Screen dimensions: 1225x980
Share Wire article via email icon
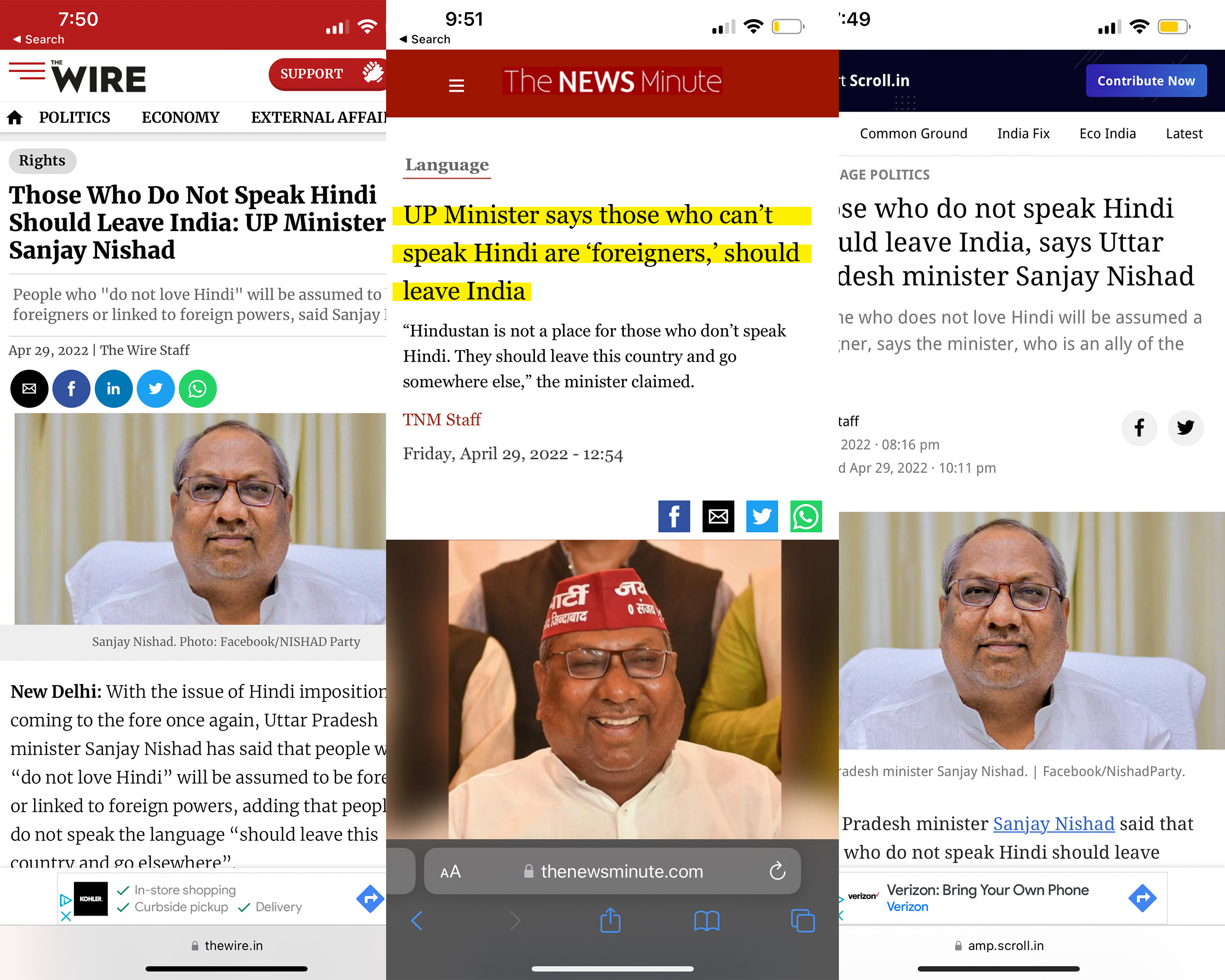coord(29,389)
